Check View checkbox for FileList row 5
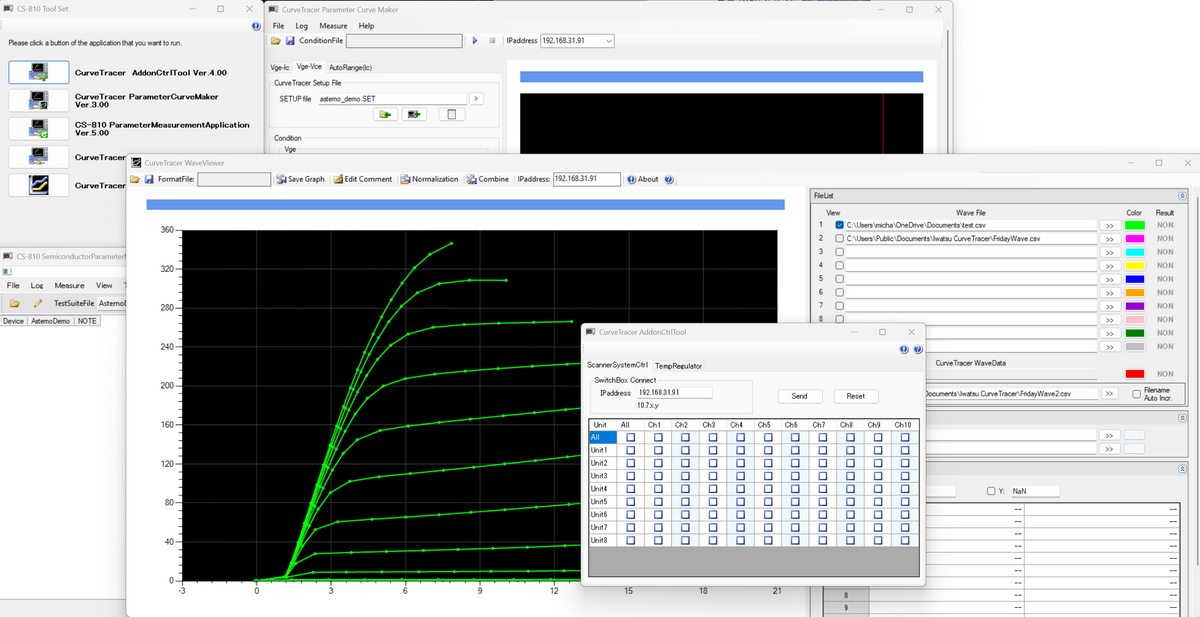 point(839,279)
